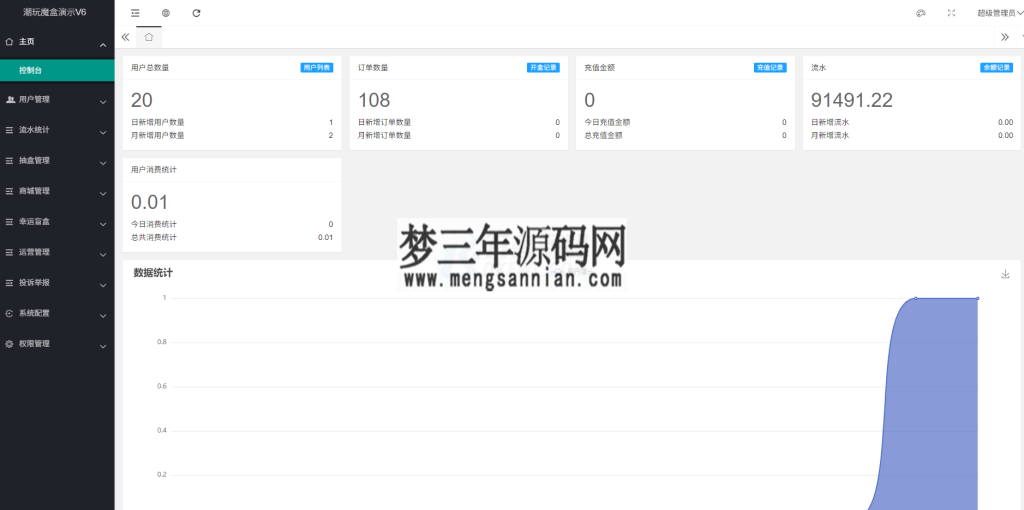Viewport: 1024px width, 510px height.
Task: Open the globe website icon
Action: click(166, 13)
